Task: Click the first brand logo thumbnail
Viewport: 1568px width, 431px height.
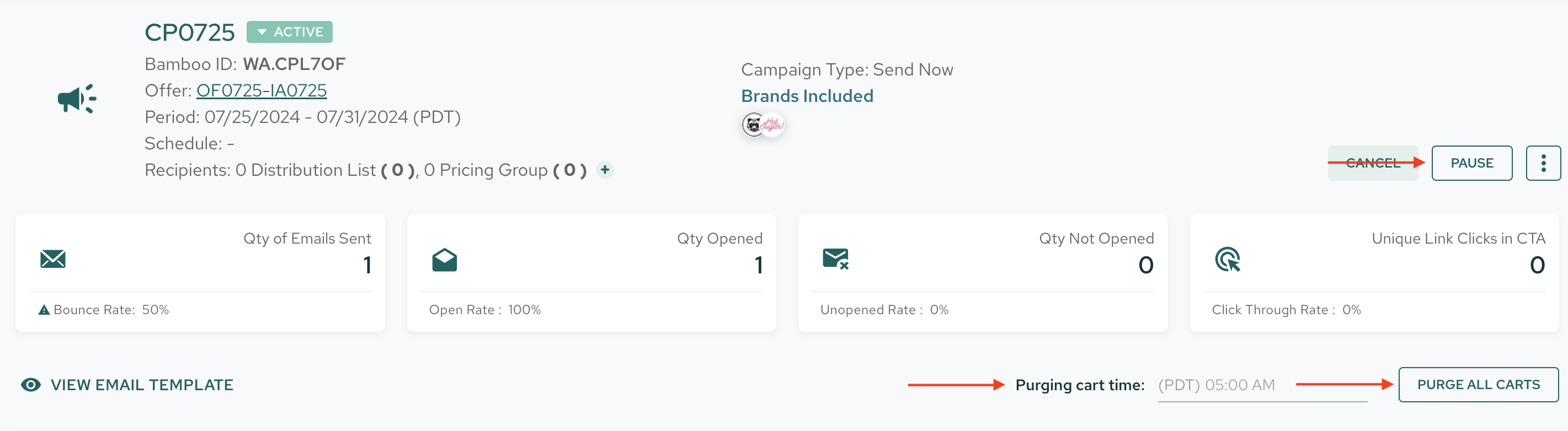Action: point(753,125)
